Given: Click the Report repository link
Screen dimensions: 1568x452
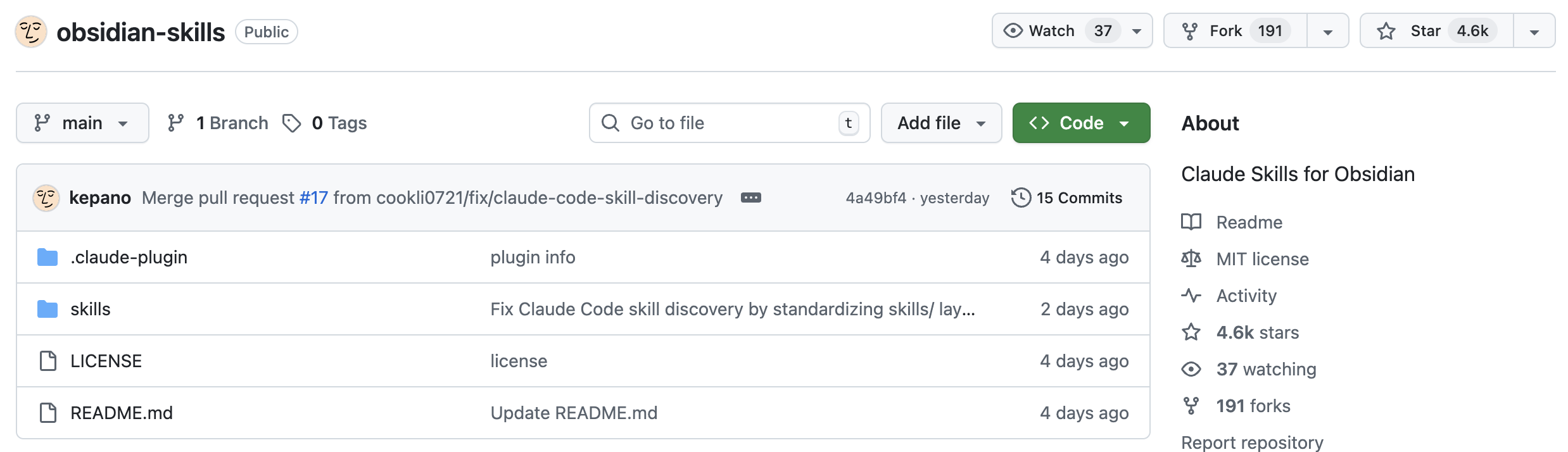Looking at the screenshot, I should click(1251, 443).
